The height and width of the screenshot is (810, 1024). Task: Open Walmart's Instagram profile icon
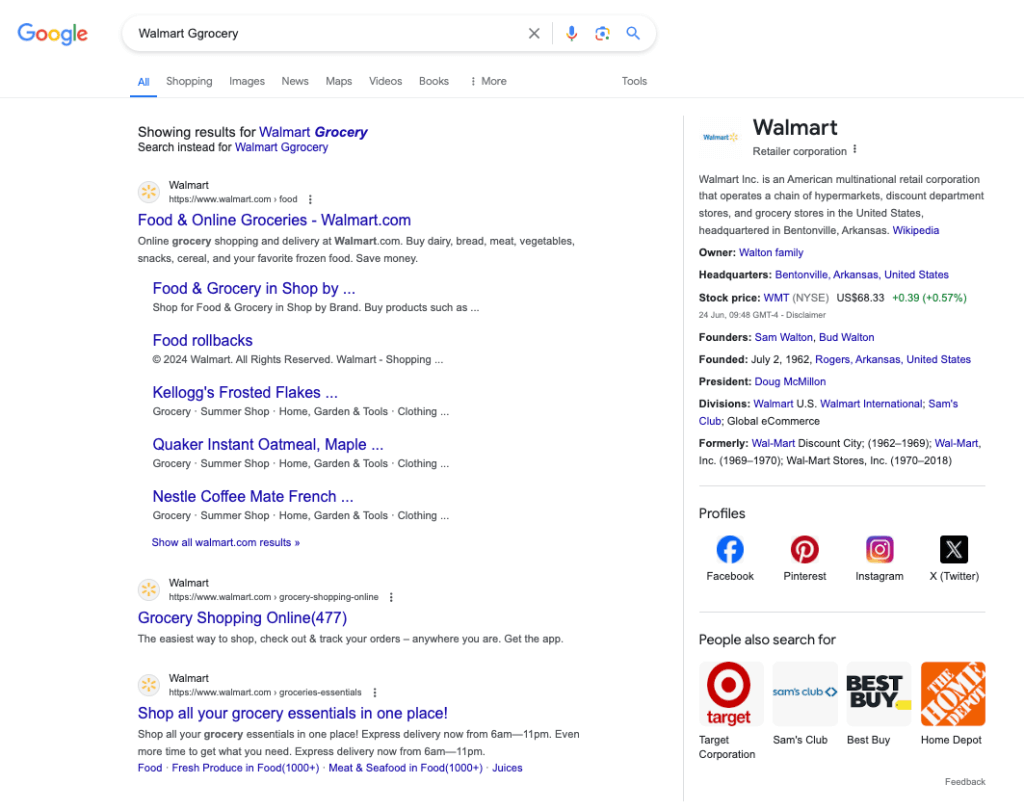pos(879,549)
